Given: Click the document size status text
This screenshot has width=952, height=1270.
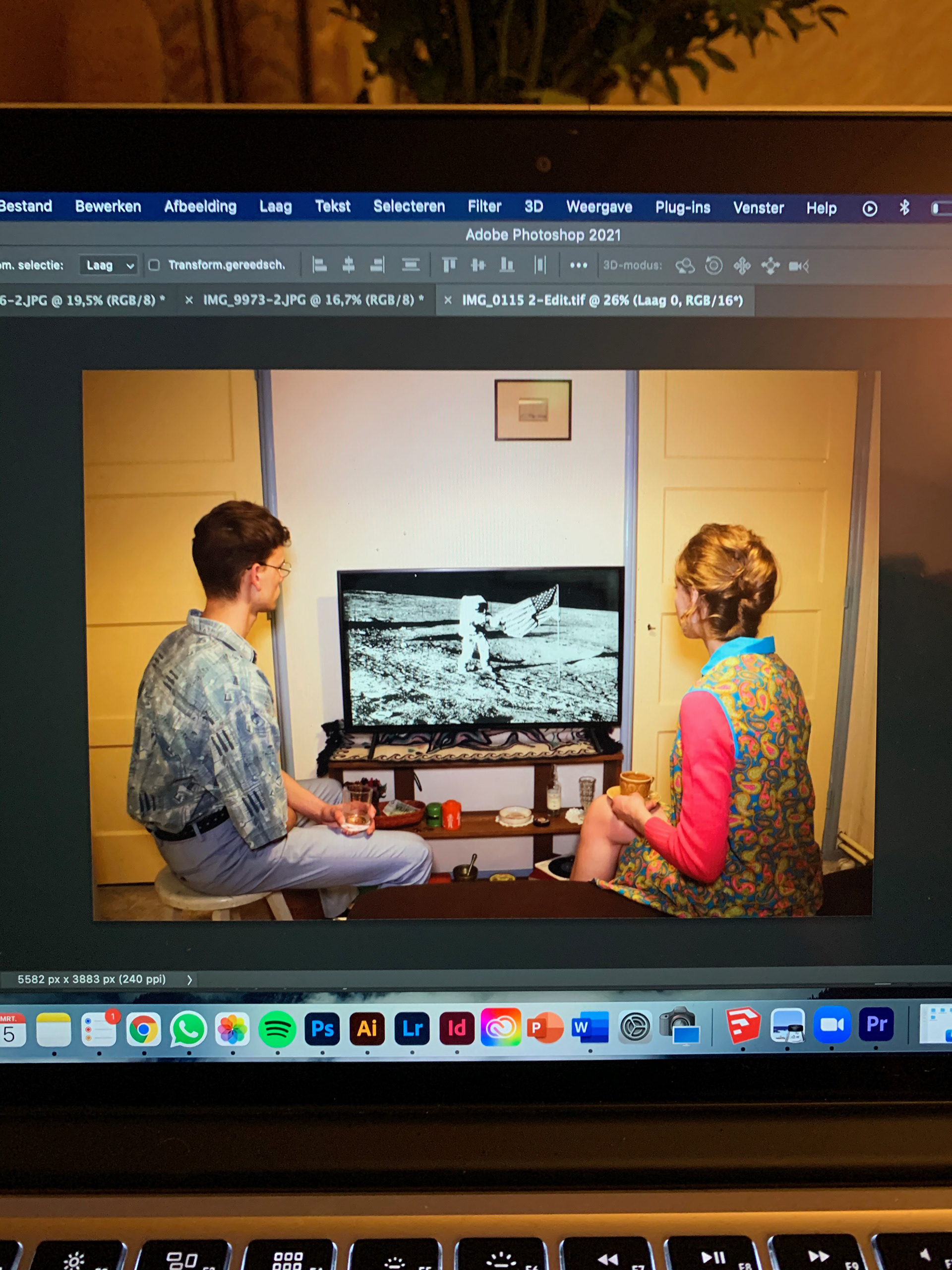Looking at the screenshot, I should 91,979.
